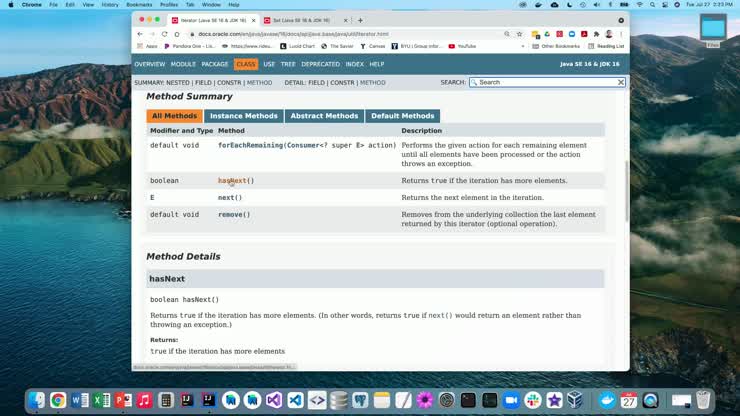Open the USE page in docs nav
This screenshot has width=740, height=416.
click(269, 64)
